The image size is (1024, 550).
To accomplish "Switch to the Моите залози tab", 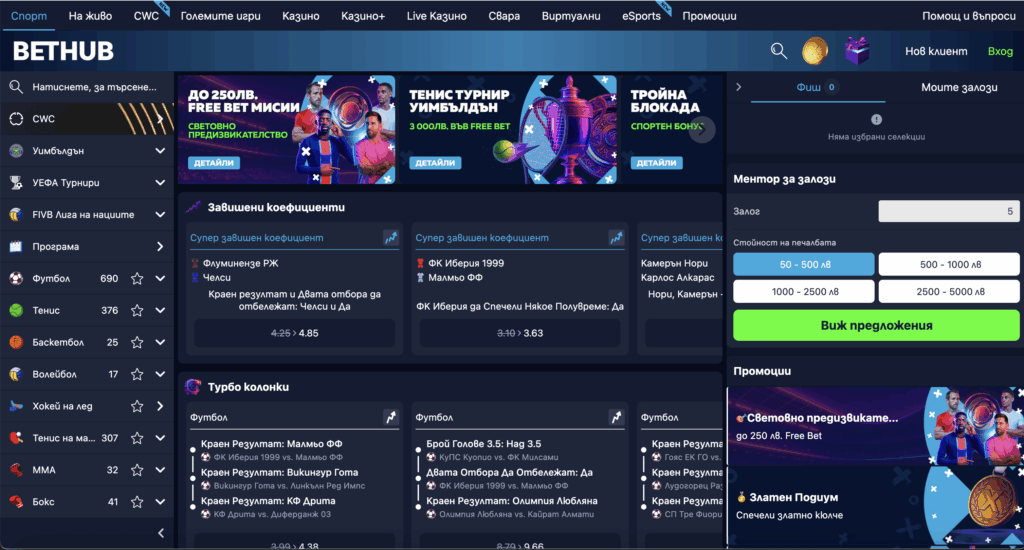I will pos(958,88).
